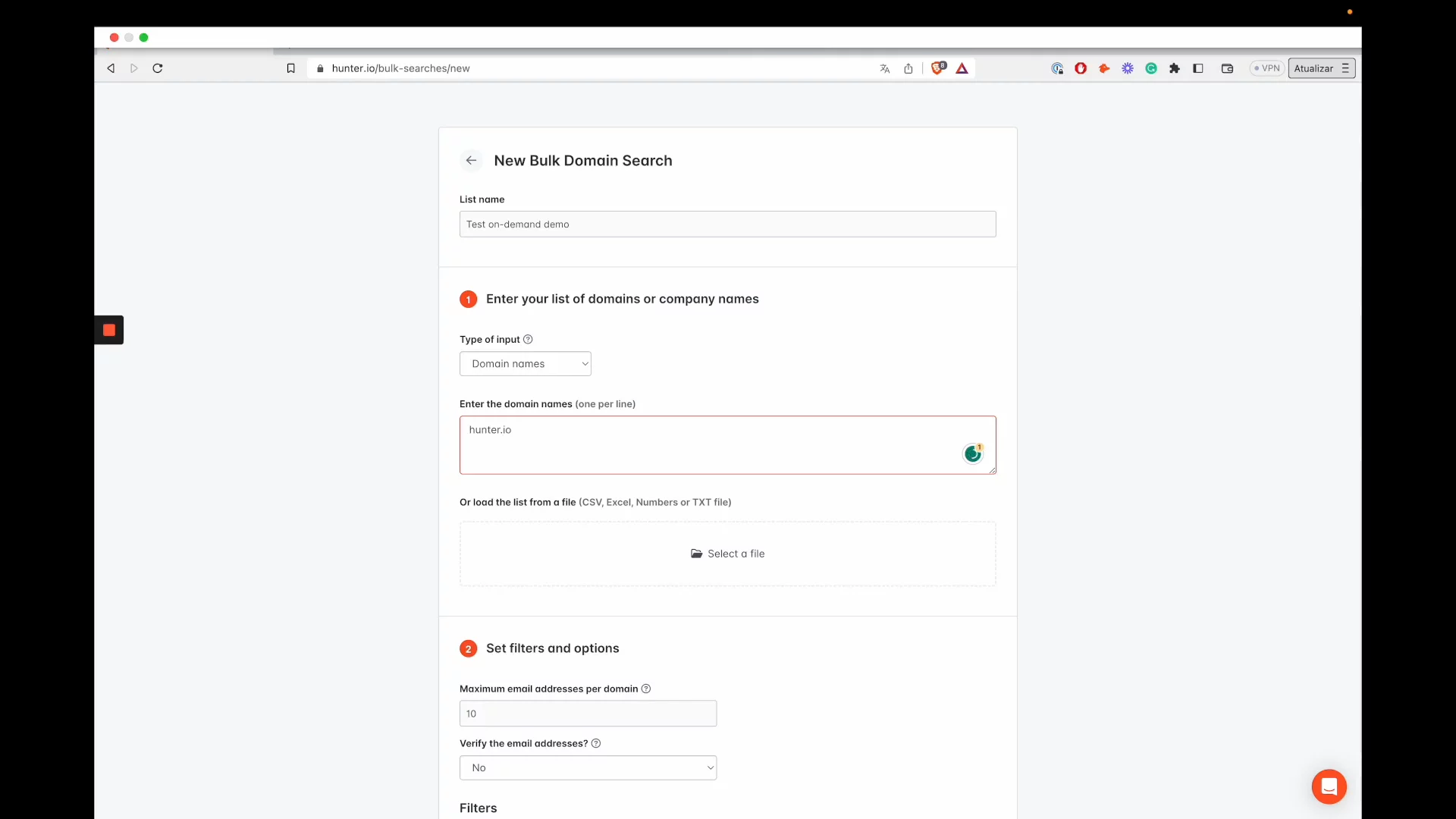
Task: Toggle the browser sidebar icon
Action: pos(1199,68)
